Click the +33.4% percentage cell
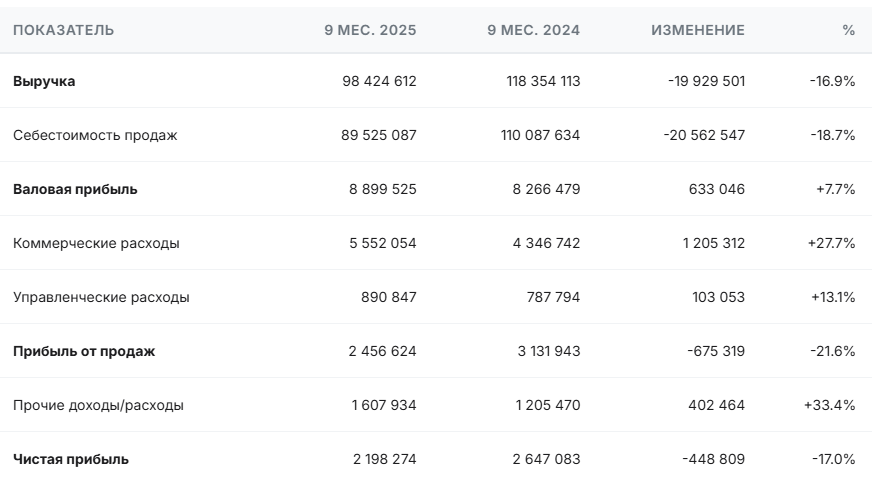Viewport: 876px width, 487px height. (x=830, y=405)
